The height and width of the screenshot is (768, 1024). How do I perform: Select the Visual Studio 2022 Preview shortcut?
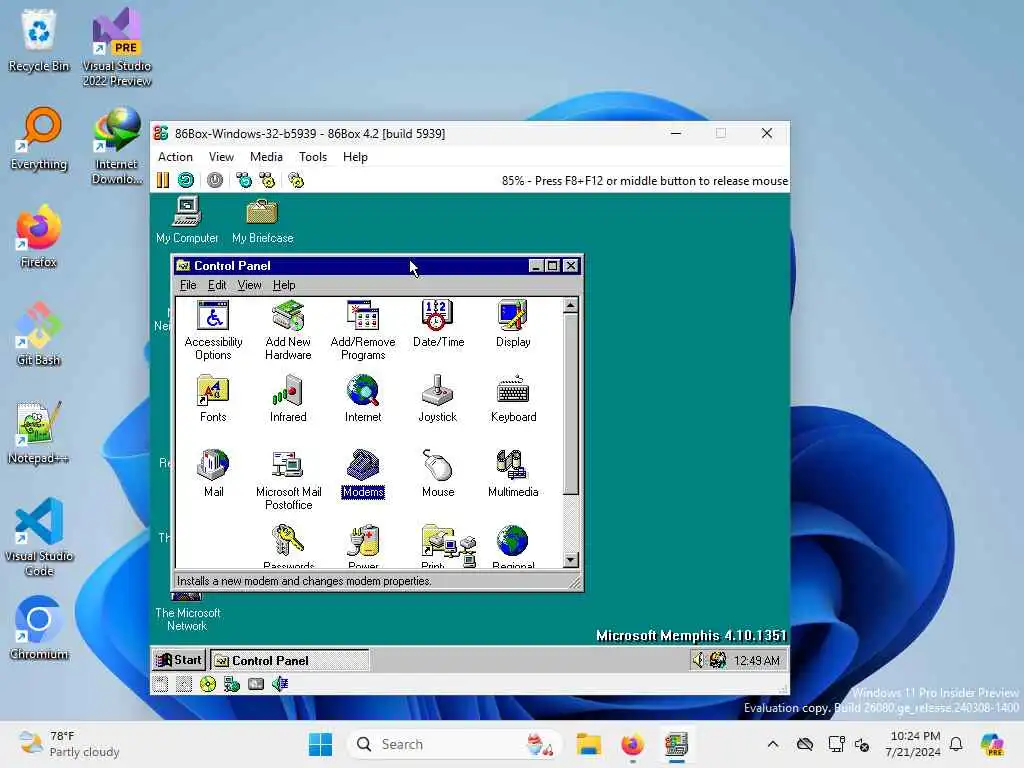(x=117, y=47)
